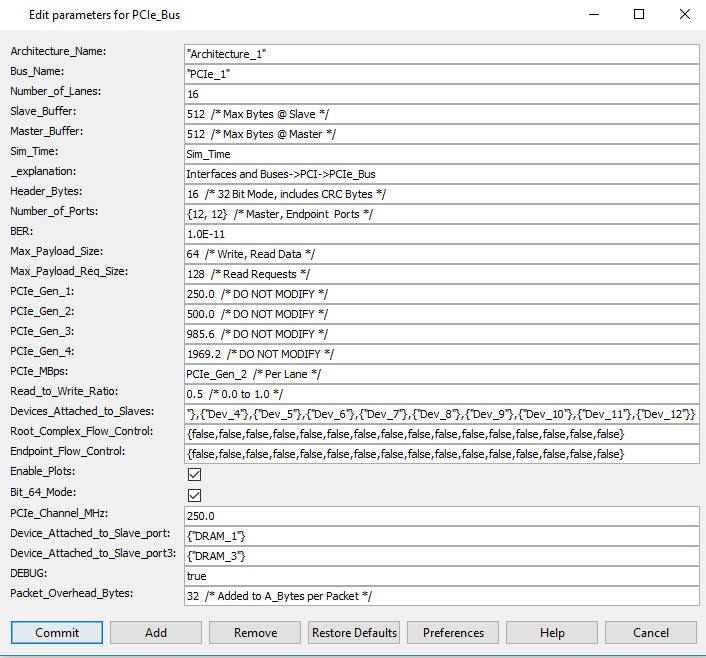This screenshot has height=658, width=706.
Task: Toggle the Enable_Plots checkbox
Action: [x=195, y=475]
